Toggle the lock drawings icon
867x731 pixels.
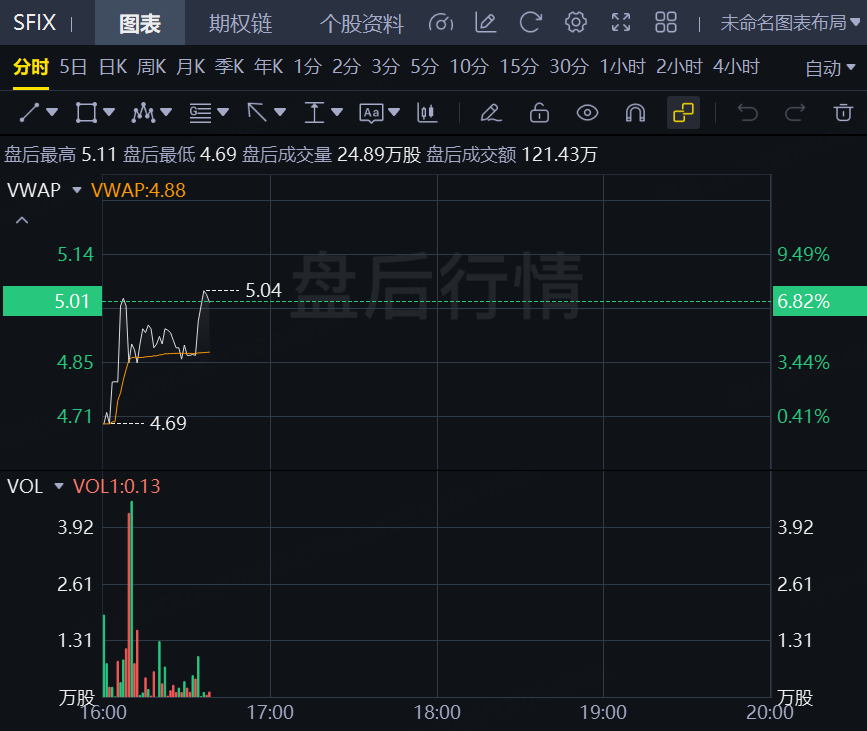coord(539,113)
